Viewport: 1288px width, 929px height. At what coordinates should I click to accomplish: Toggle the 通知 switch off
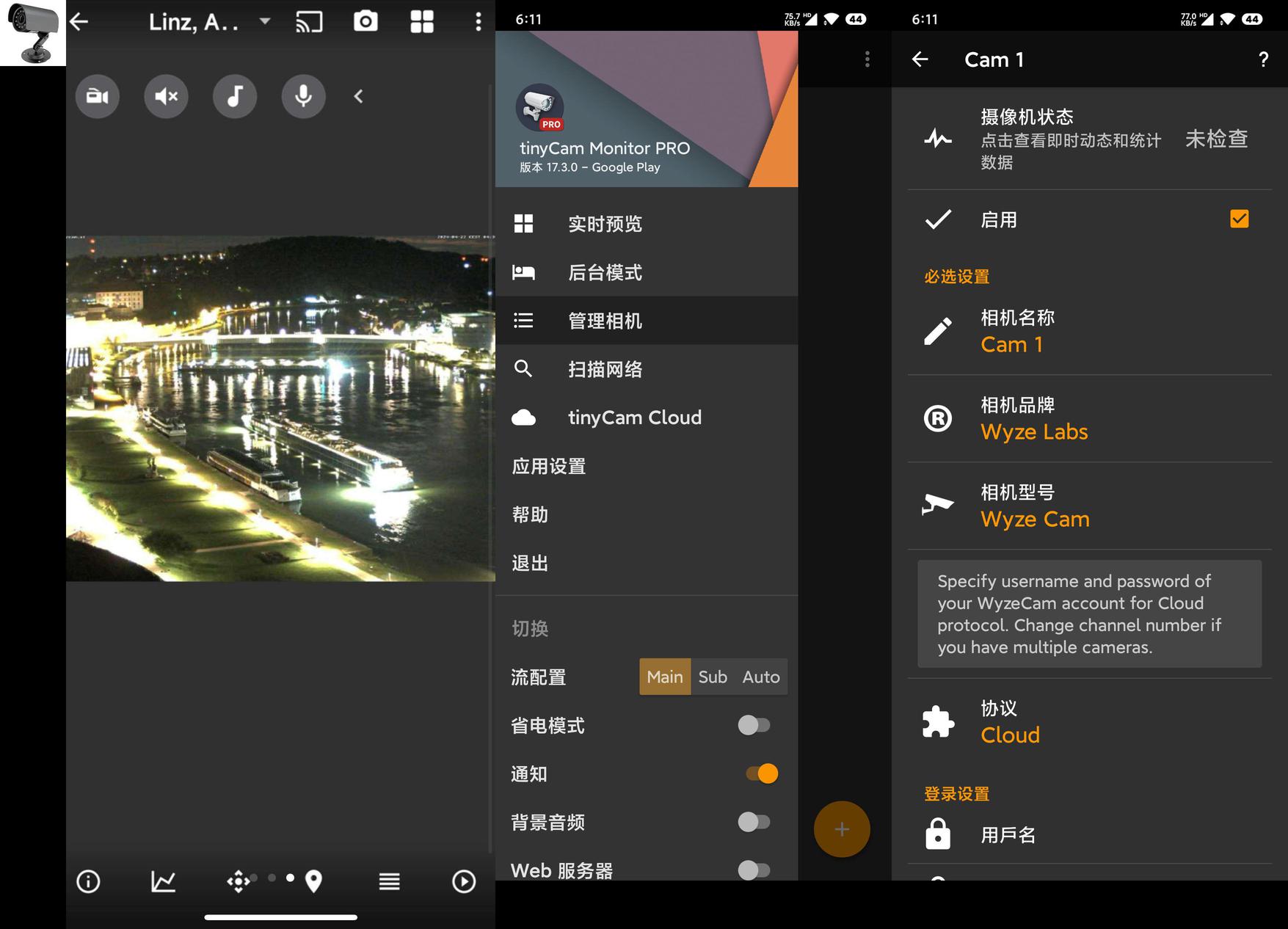click(x=762, y=773)
